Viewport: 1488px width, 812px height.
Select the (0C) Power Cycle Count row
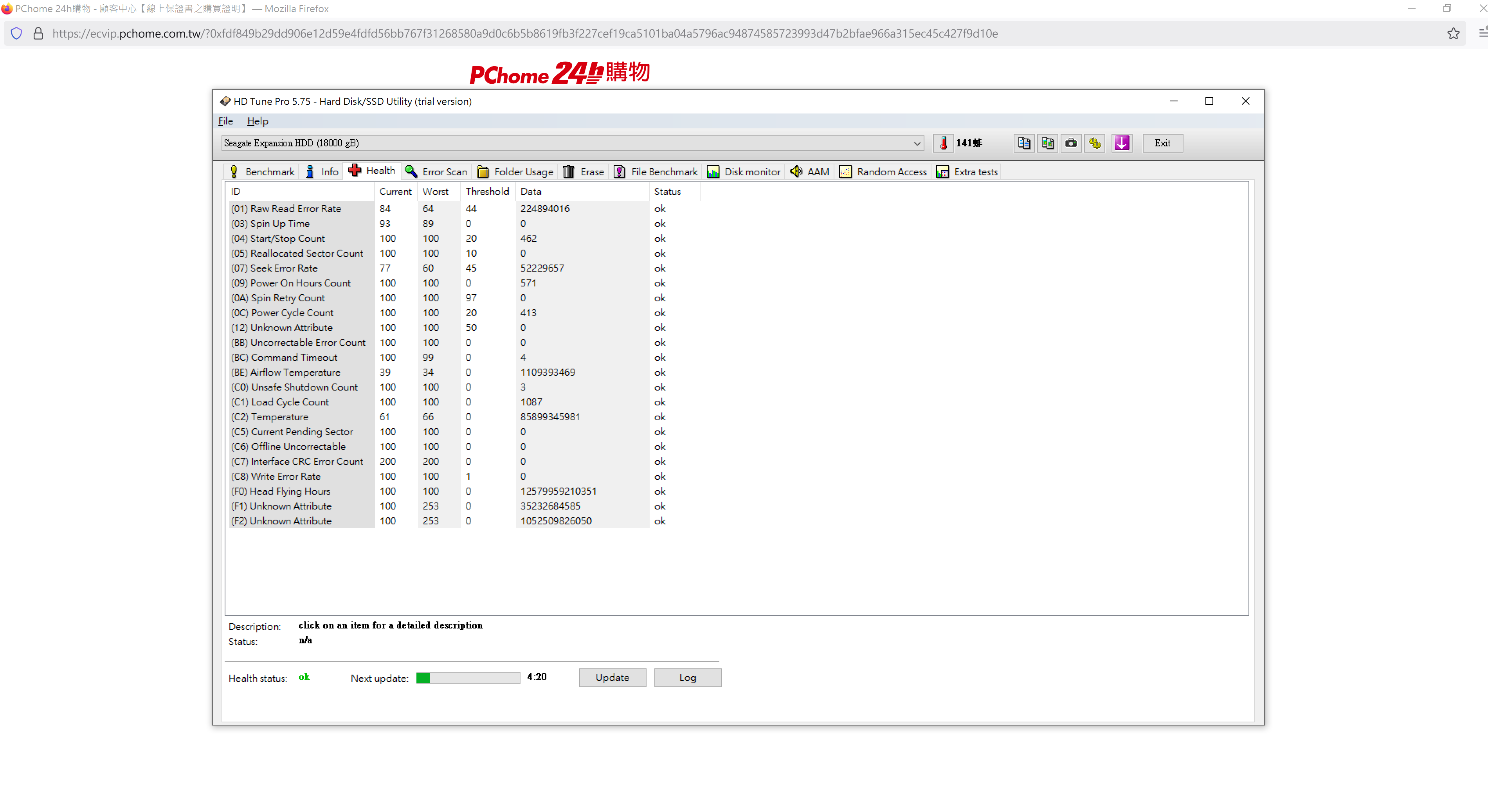click(465, 312)
